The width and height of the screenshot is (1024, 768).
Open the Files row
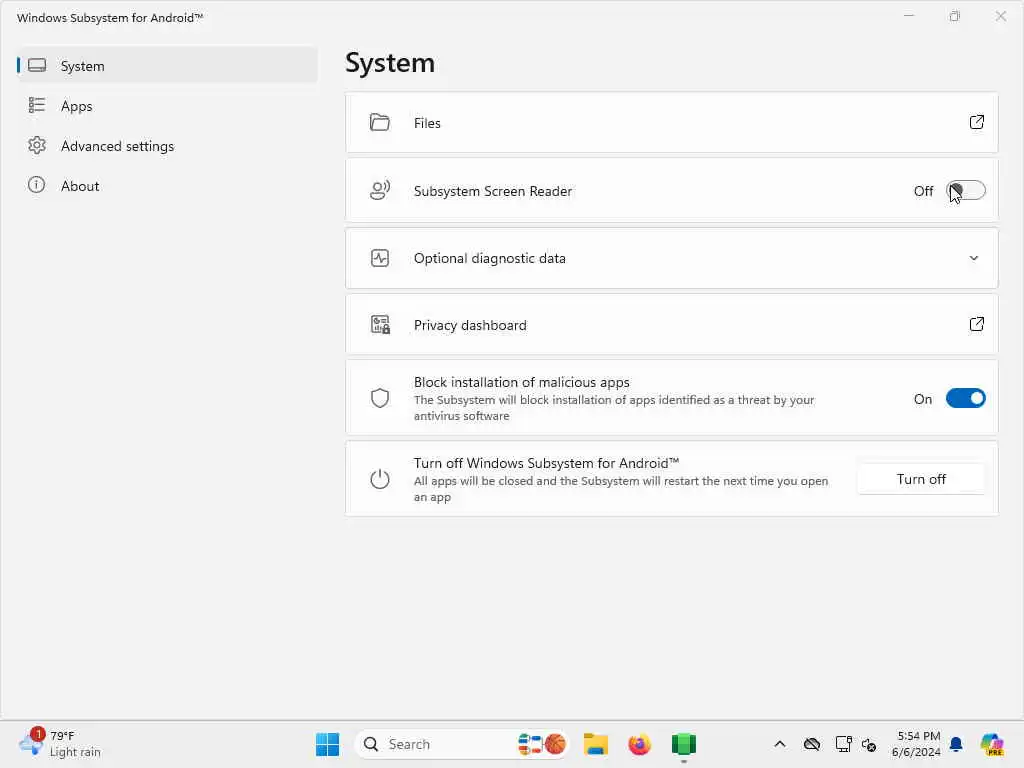(x=672, y=123)
